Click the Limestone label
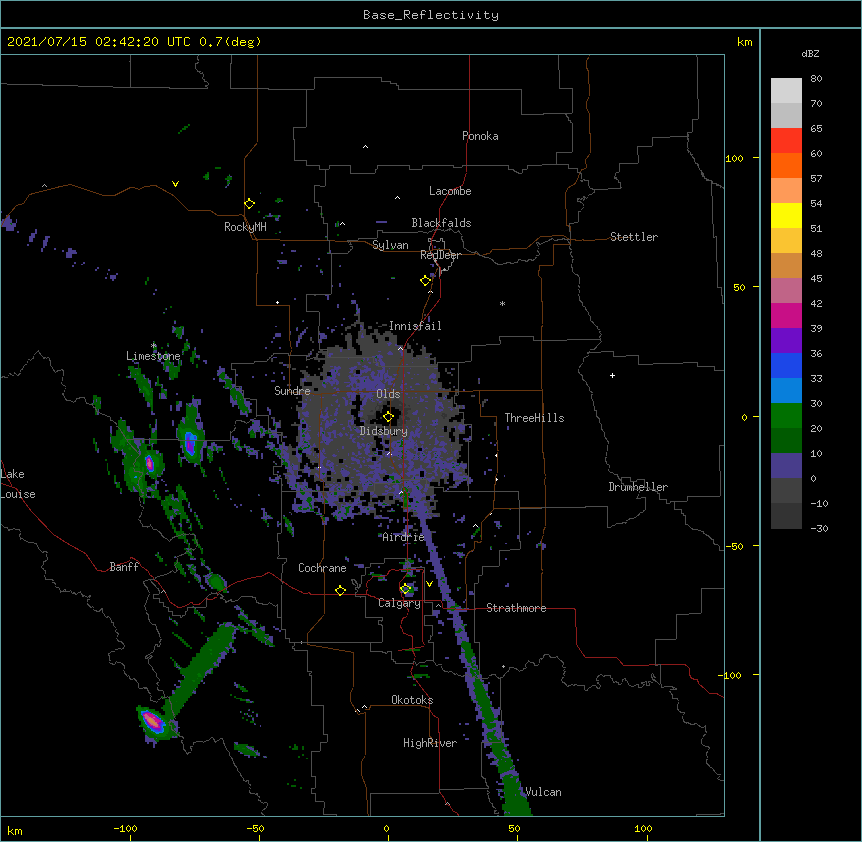Screen dimensions: 862x842 pos(153,356)
